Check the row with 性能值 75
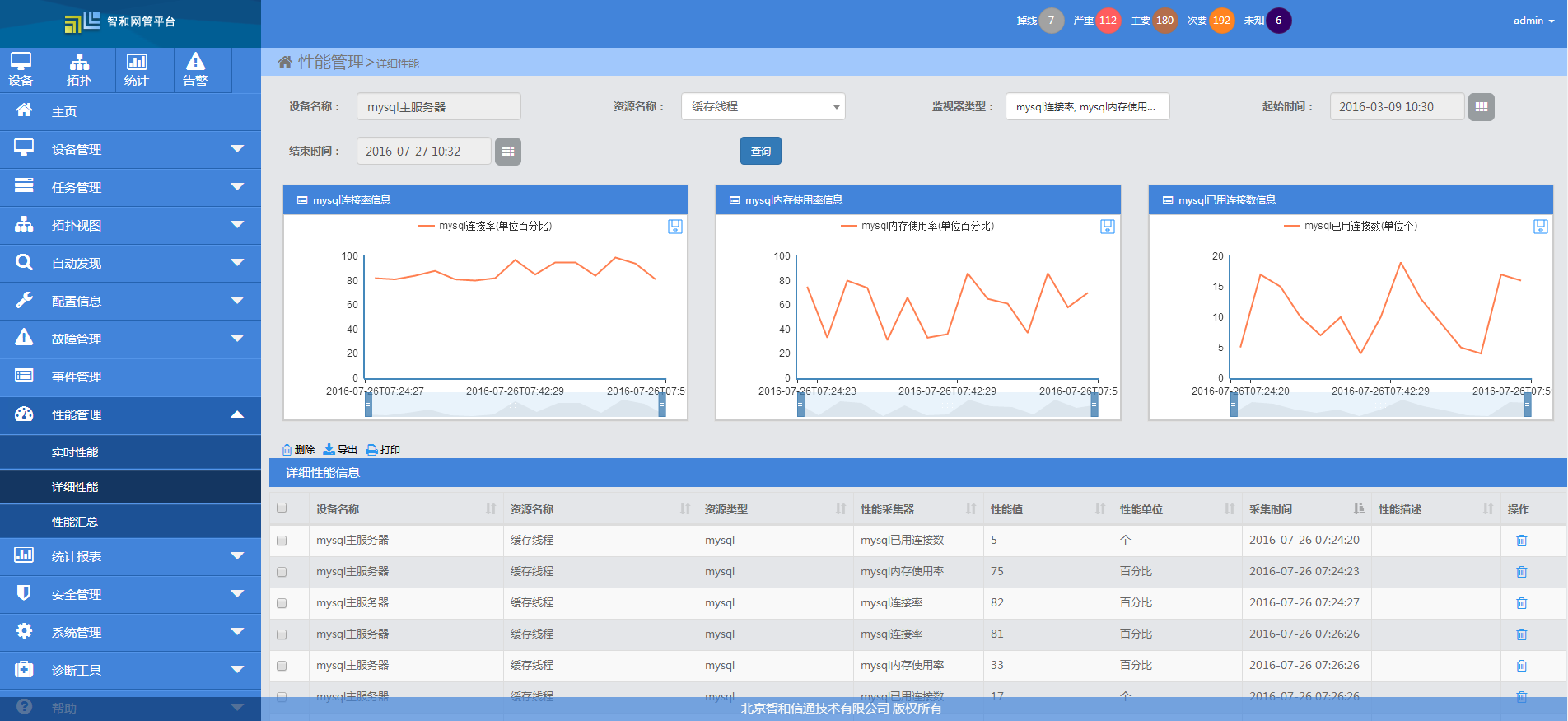This screenshot has height=721, width=1568. (282, 572)
